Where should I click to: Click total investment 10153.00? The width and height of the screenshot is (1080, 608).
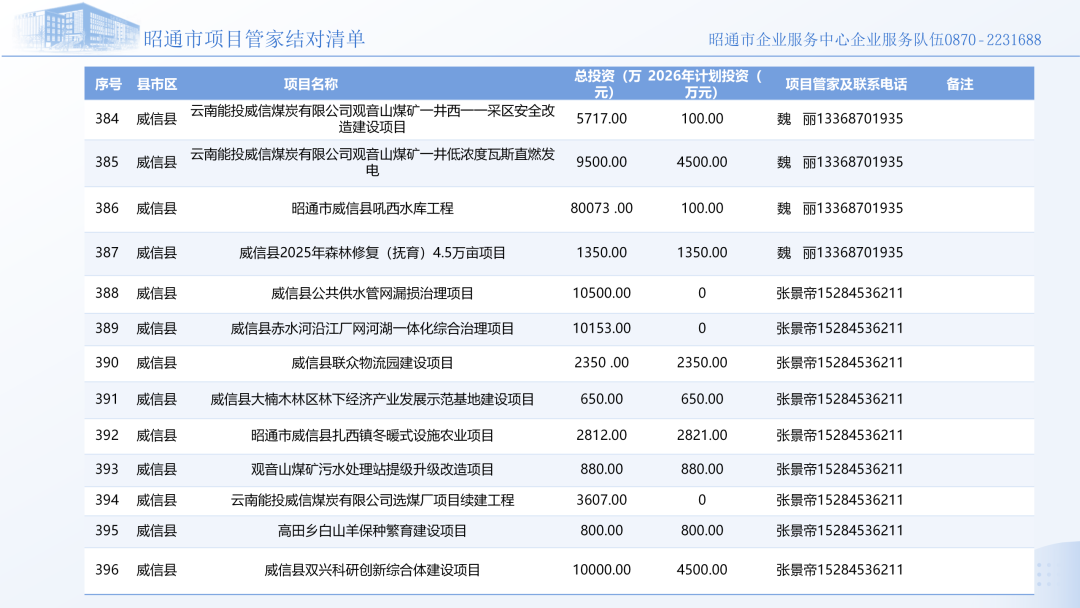pyautogui.click(x=601, y=328)
